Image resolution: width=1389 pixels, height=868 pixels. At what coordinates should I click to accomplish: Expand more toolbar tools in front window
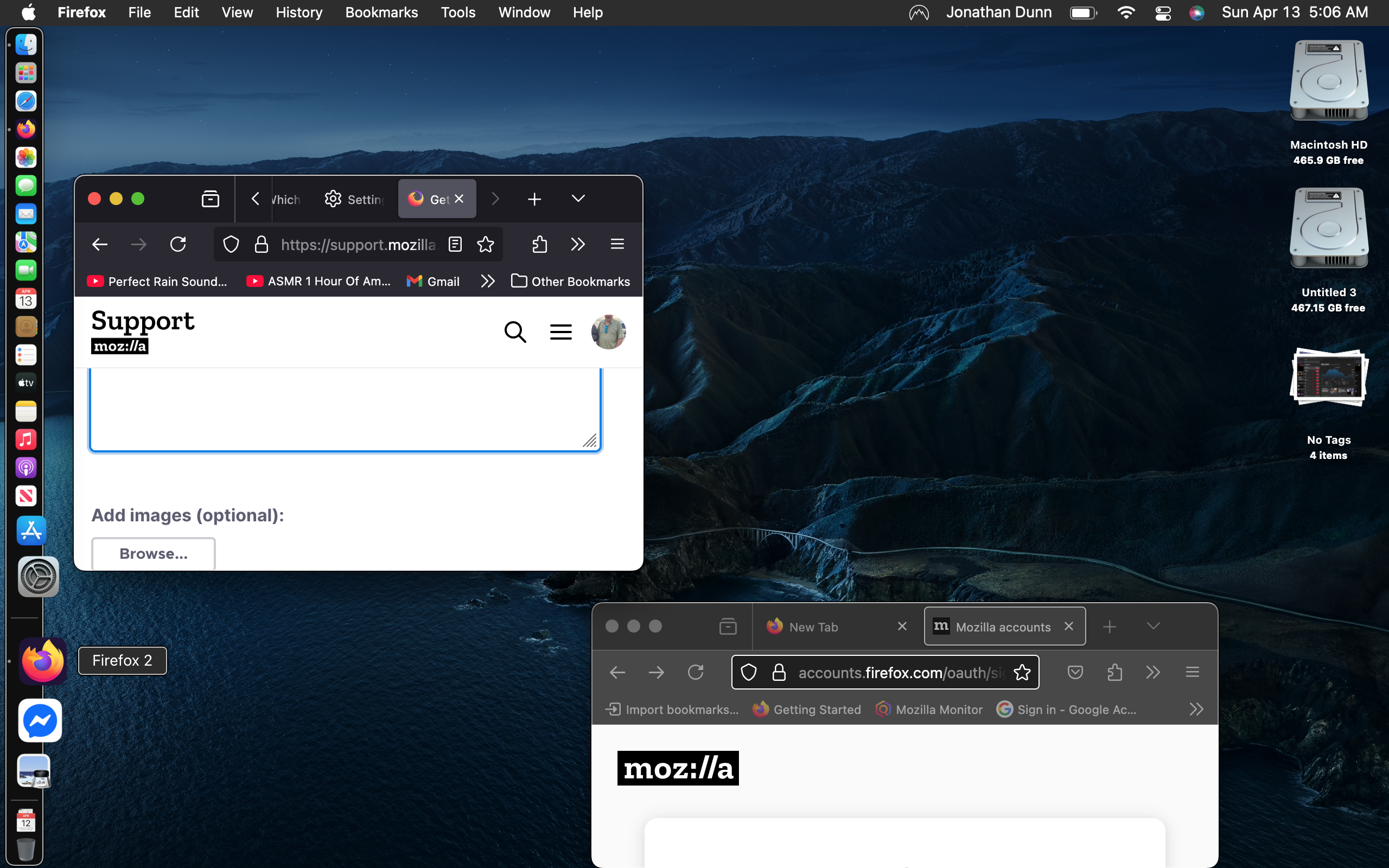pyautogui.click(x=578, y=245)
